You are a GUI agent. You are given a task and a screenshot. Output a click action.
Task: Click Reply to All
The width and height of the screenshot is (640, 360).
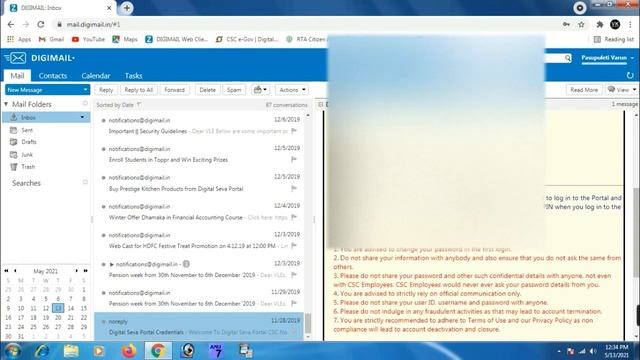139,90
